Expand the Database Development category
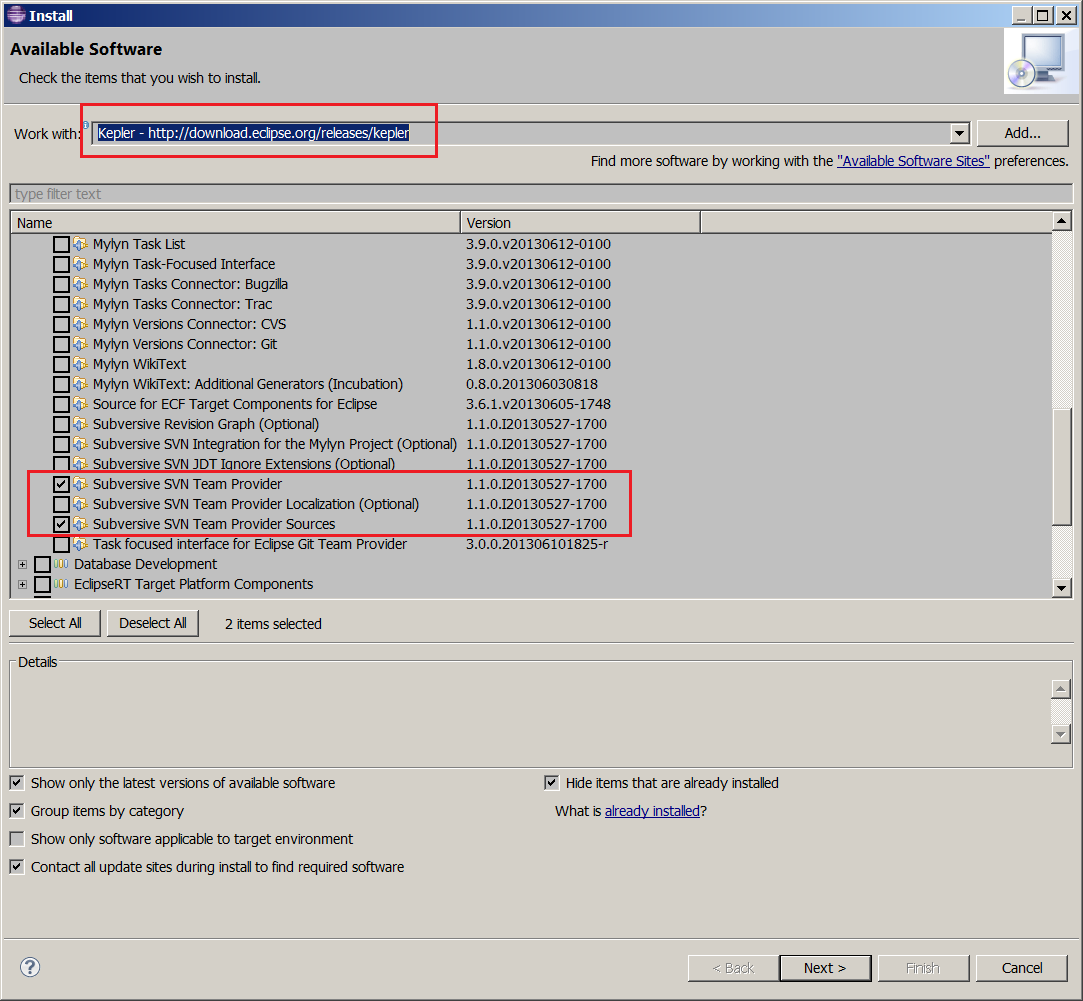 coord(22,564)
